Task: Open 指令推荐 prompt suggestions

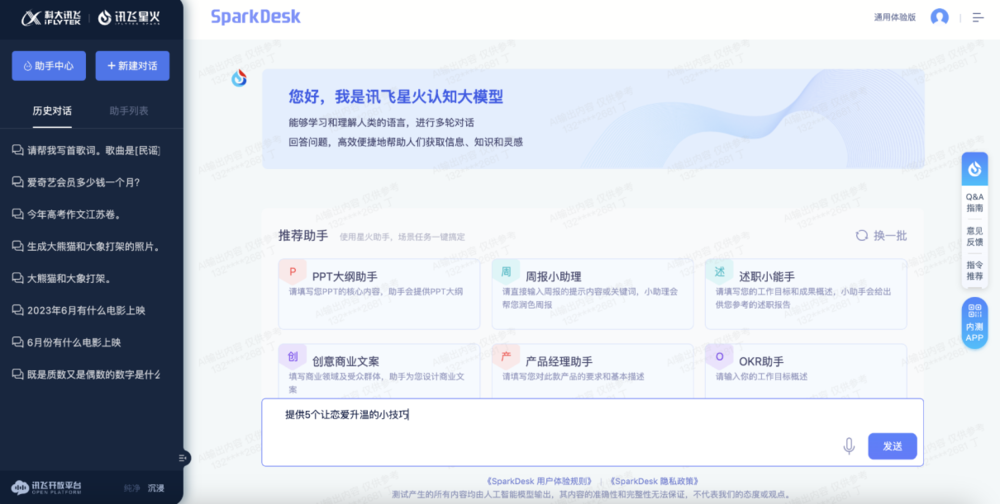Action: [974, 271]
